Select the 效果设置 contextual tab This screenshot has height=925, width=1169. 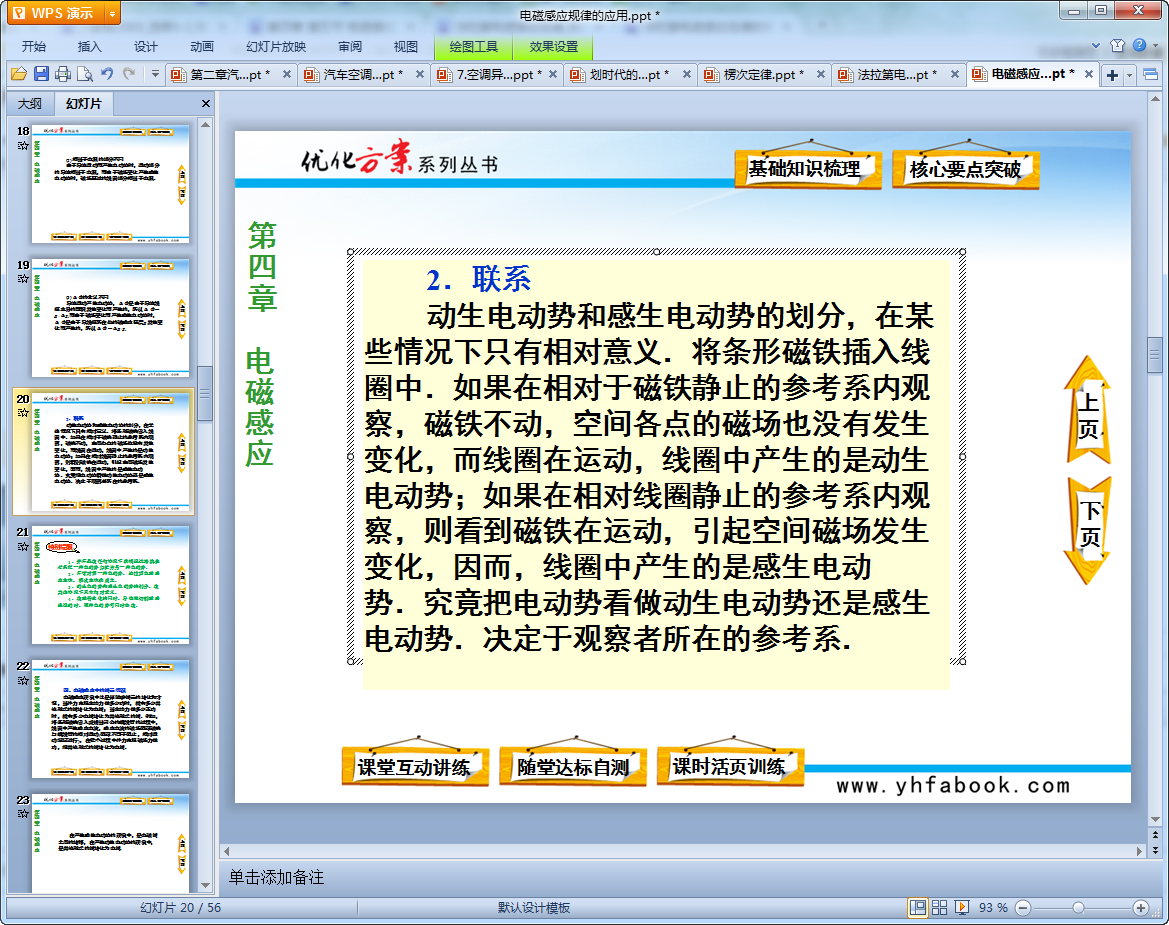[x=553, y=46]
